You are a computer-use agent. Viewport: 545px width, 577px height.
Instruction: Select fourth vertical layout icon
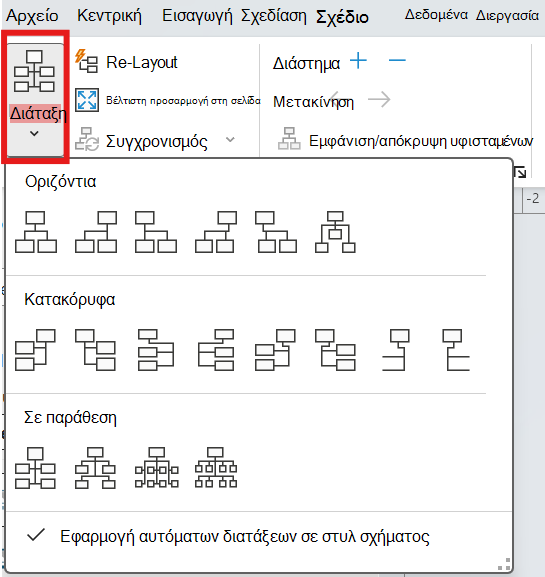point(216,350)
